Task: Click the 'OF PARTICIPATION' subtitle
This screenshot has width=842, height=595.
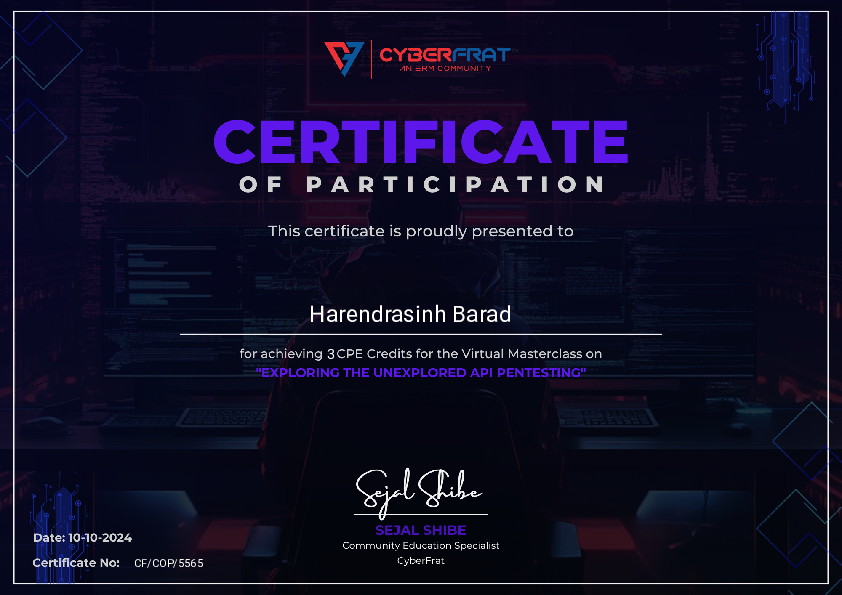Action: pos(422,185)
